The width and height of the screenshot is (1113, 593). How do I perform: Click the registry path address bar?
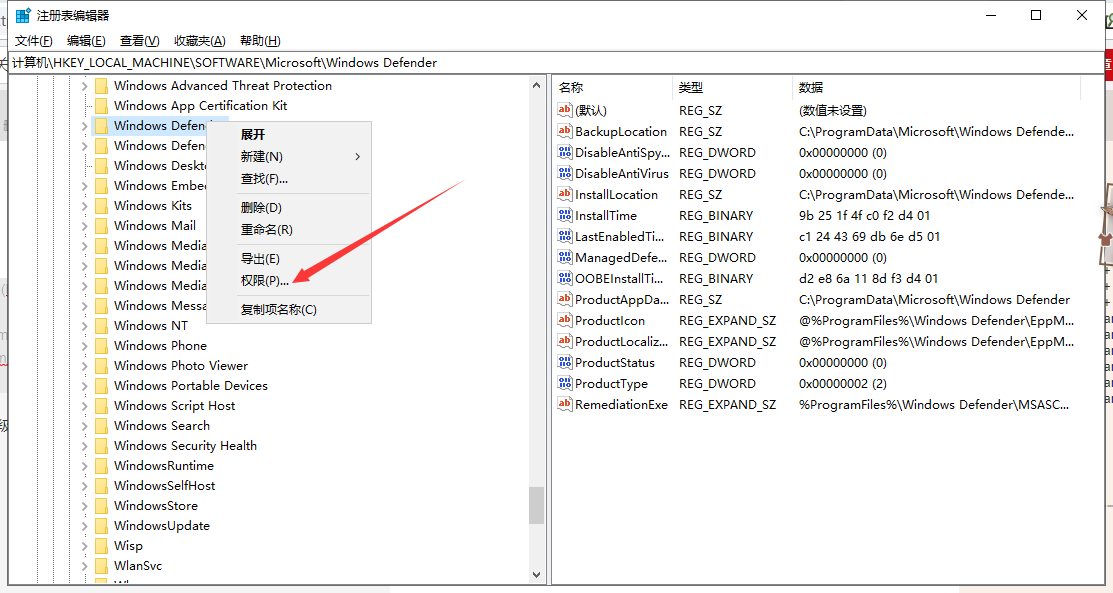click(556, 62)
